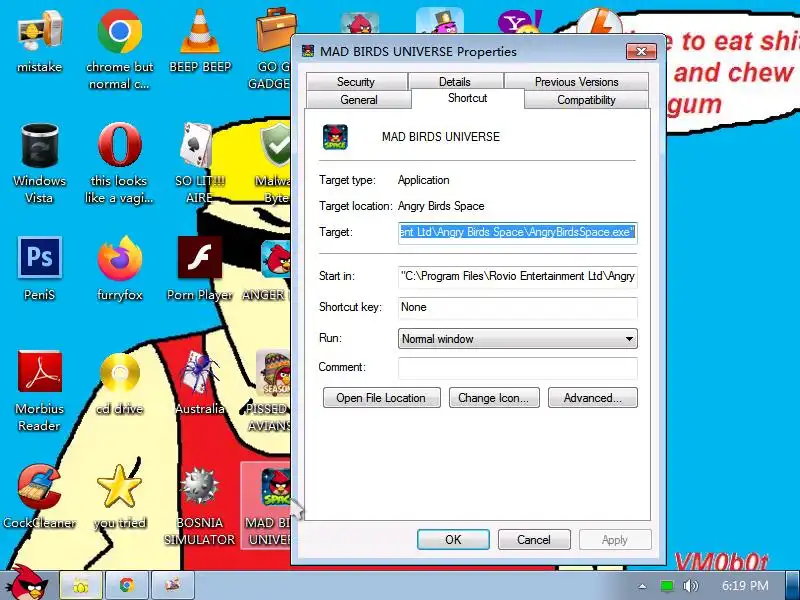Image resolution: width=800 pixels, height=600 pixels.
Task: Cancel the Properties dialog
Action: point(534,539)
